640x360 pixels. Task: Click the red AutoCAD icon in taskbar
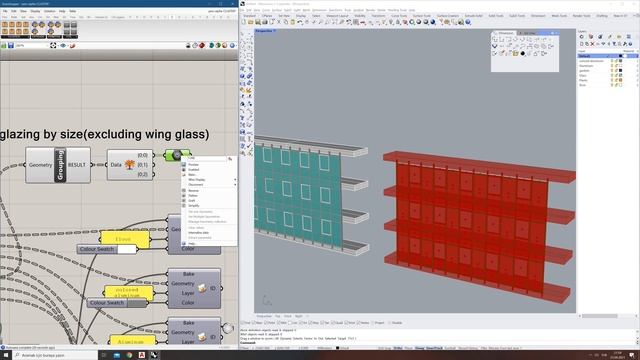coord(142,355)
